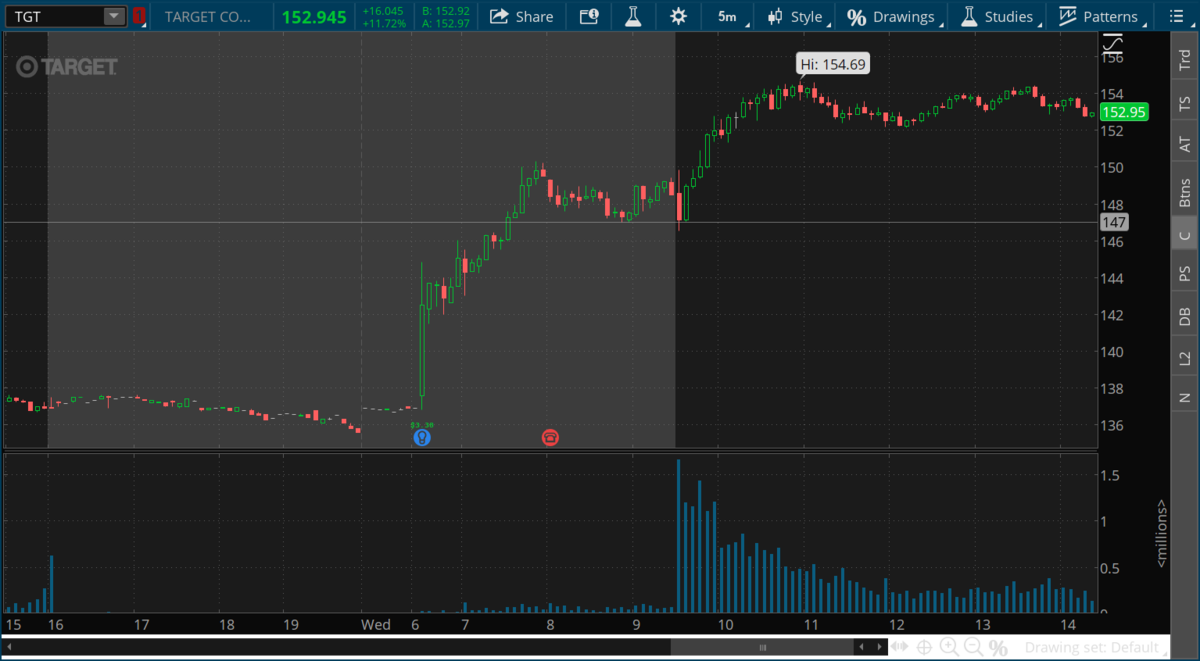Viewport: 1200px width, 661px height.
Task: Open the Btns side tab
Action: 1184,191
